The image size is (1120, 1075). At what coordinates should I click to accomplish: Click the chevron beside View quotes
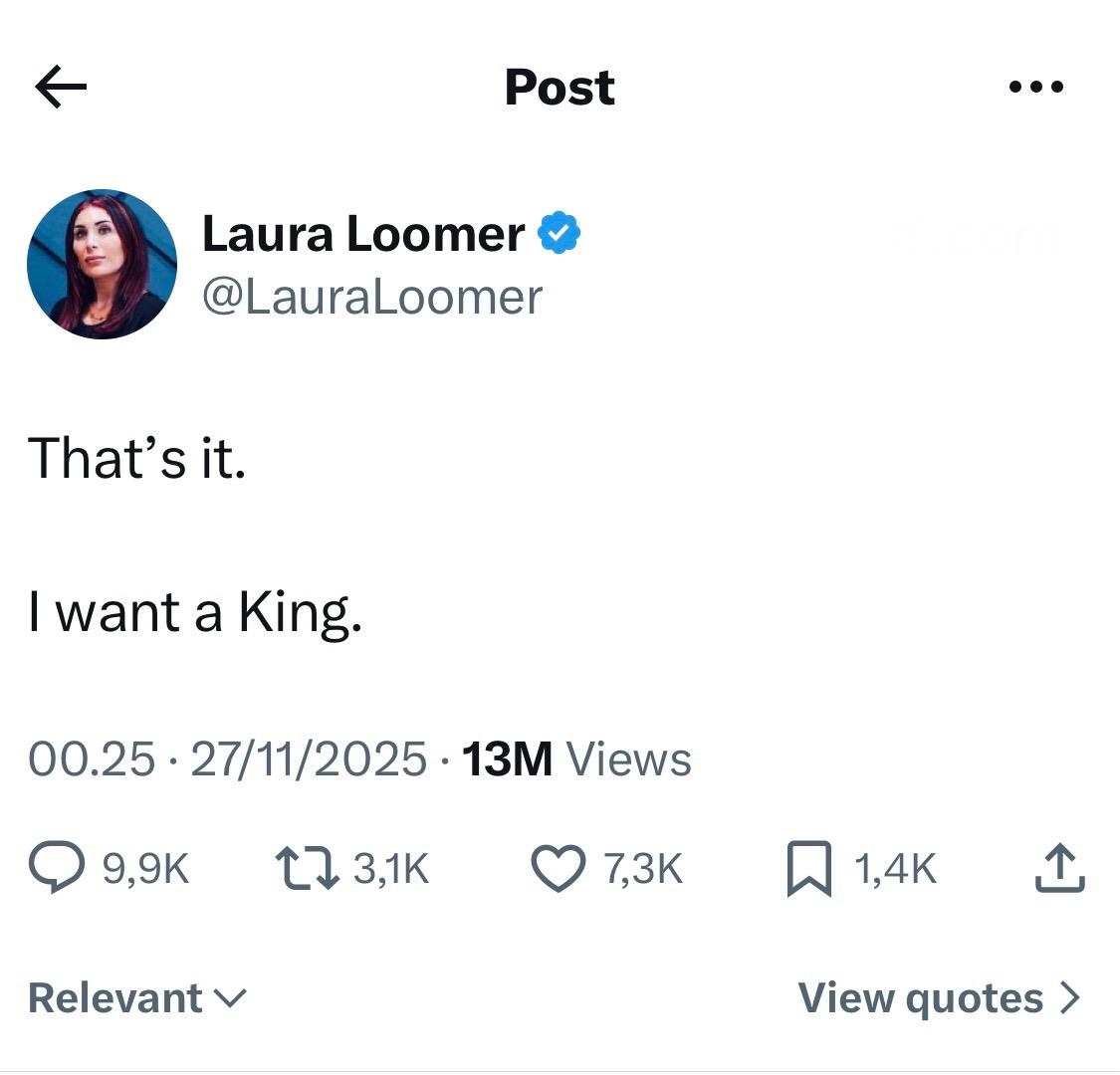tap(1069, 997)
